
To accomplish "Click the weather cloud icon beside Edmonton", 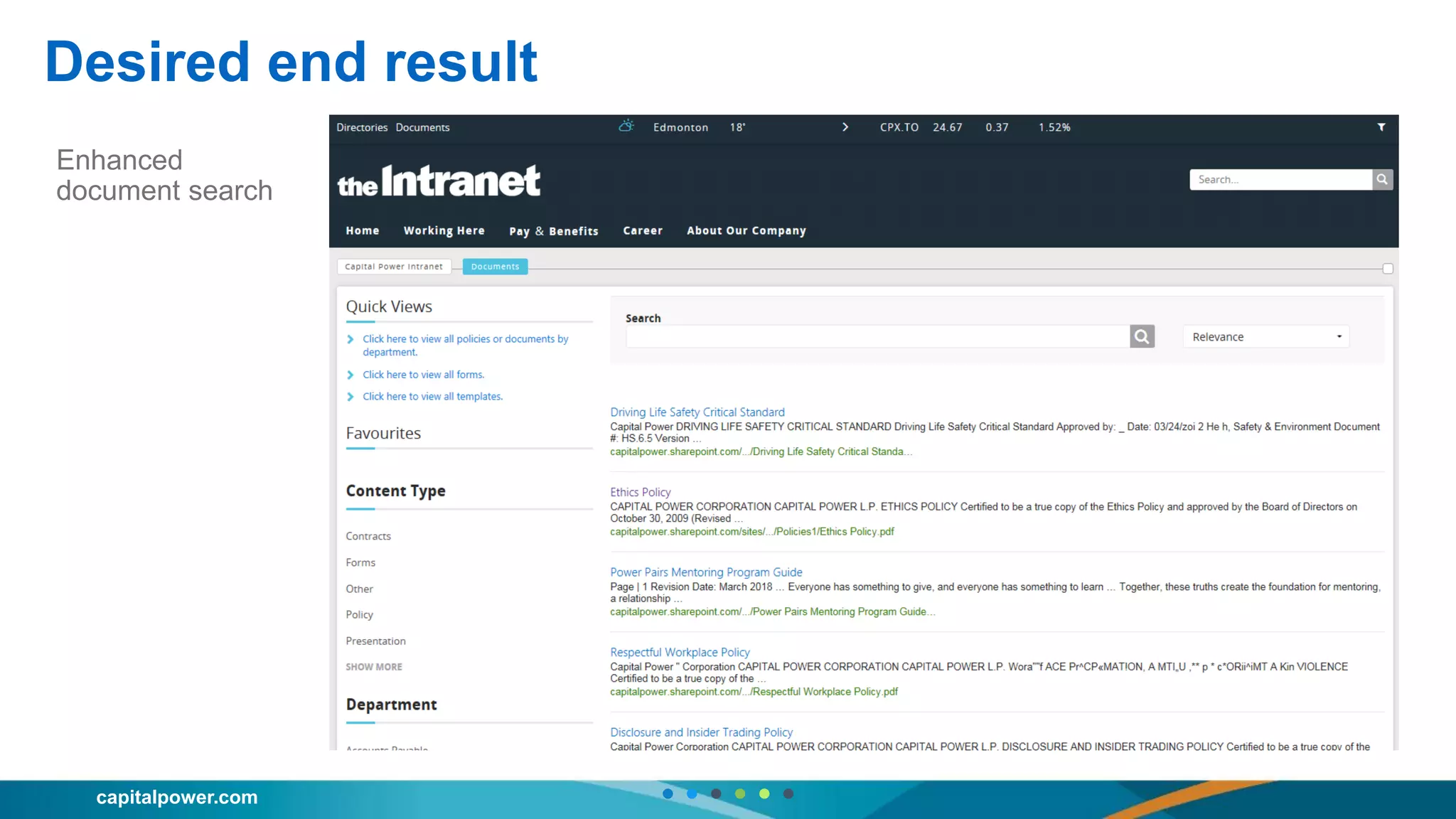I will click(x=626, y=127).
